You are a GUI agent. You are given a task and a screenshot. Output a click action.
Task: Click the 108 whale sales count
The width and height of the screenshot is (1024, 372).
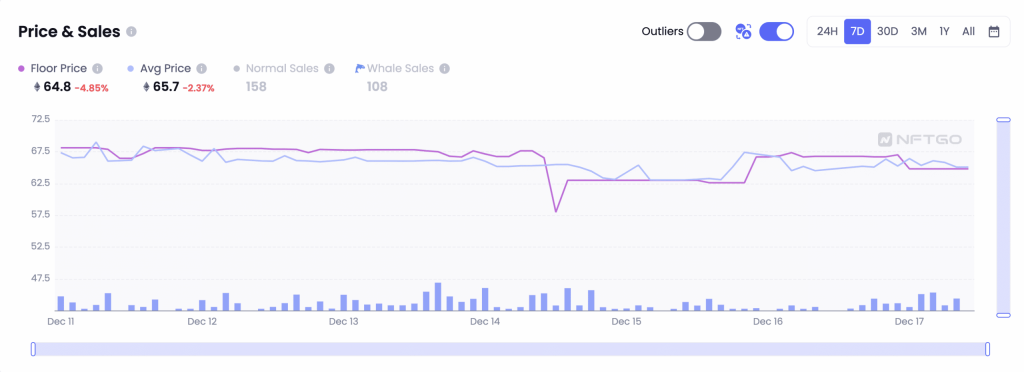[377, 86]
